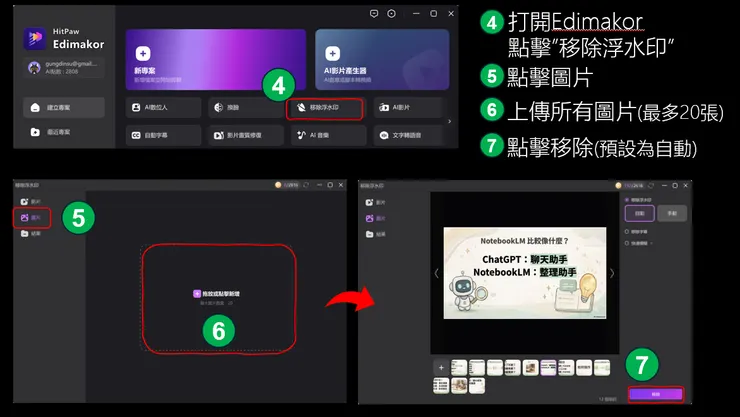
Task: Open the 換臉 face swap tile
Action: pyautogui.click(x=245, y=108)
